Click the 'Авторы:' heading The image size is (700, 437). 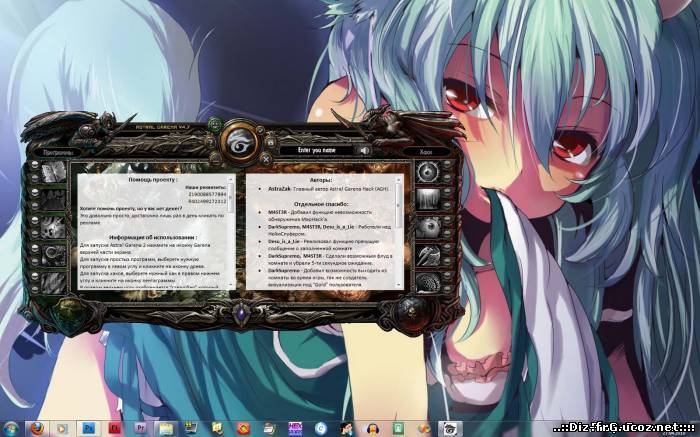click(x=321, y=180)
